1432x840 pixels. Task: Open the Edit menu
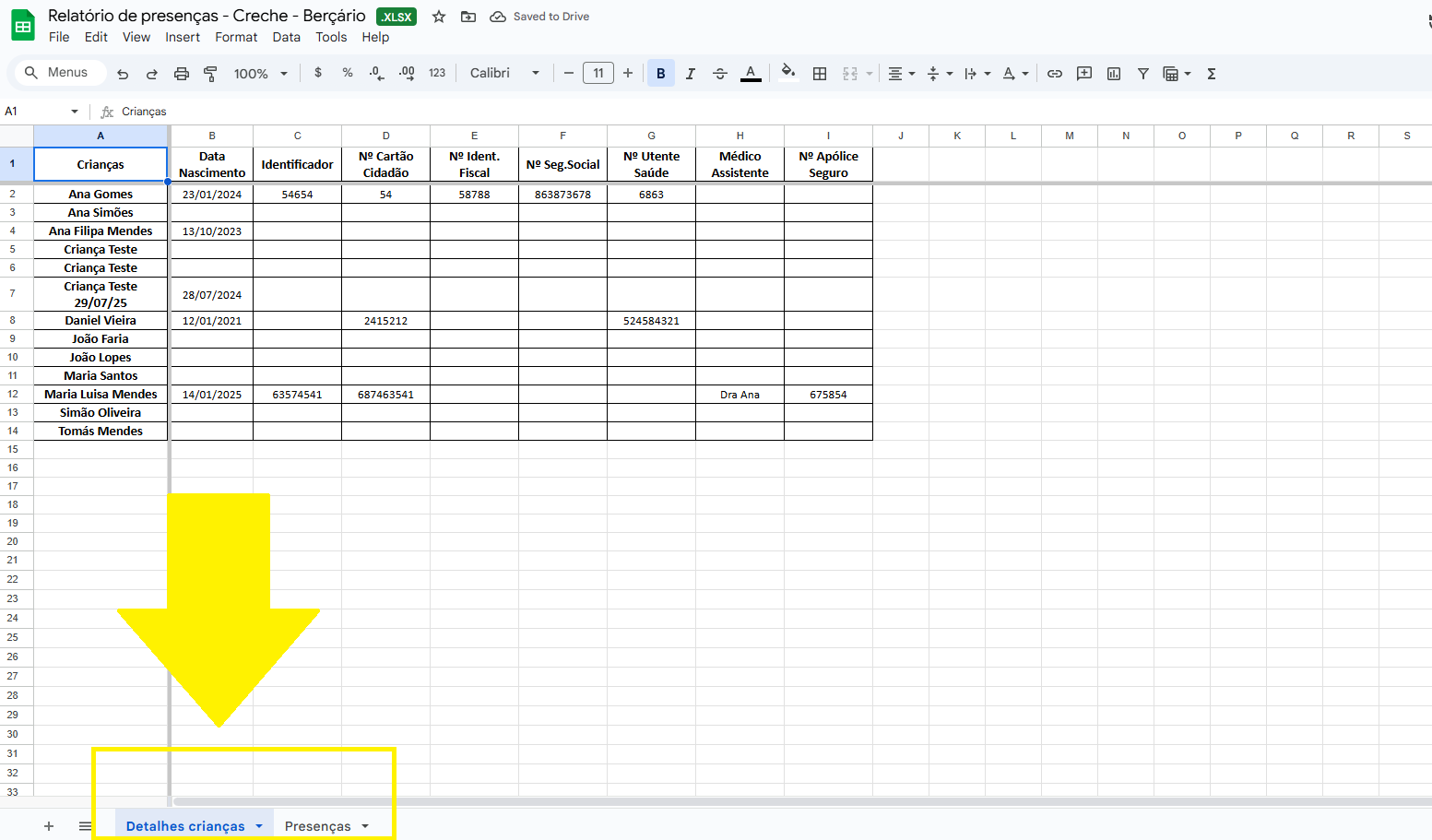pos(96,37)
